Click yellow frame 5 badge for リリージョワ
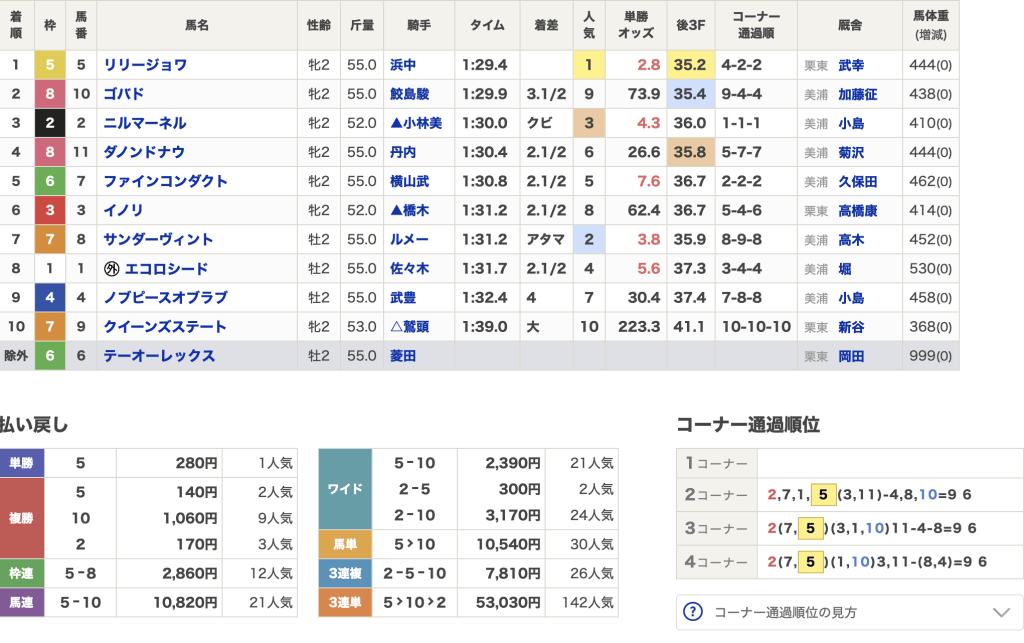This screenshot has width=1024, height=643. click(50, 65)
